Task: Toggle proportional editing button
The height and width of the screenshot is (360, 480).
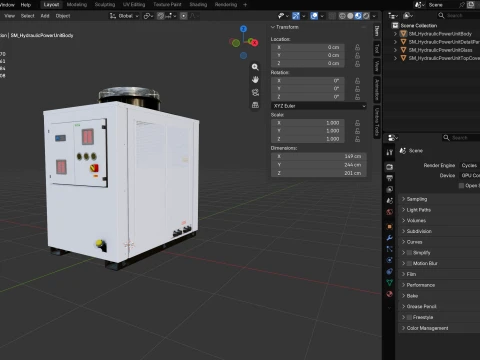Action: coord(184,16)
